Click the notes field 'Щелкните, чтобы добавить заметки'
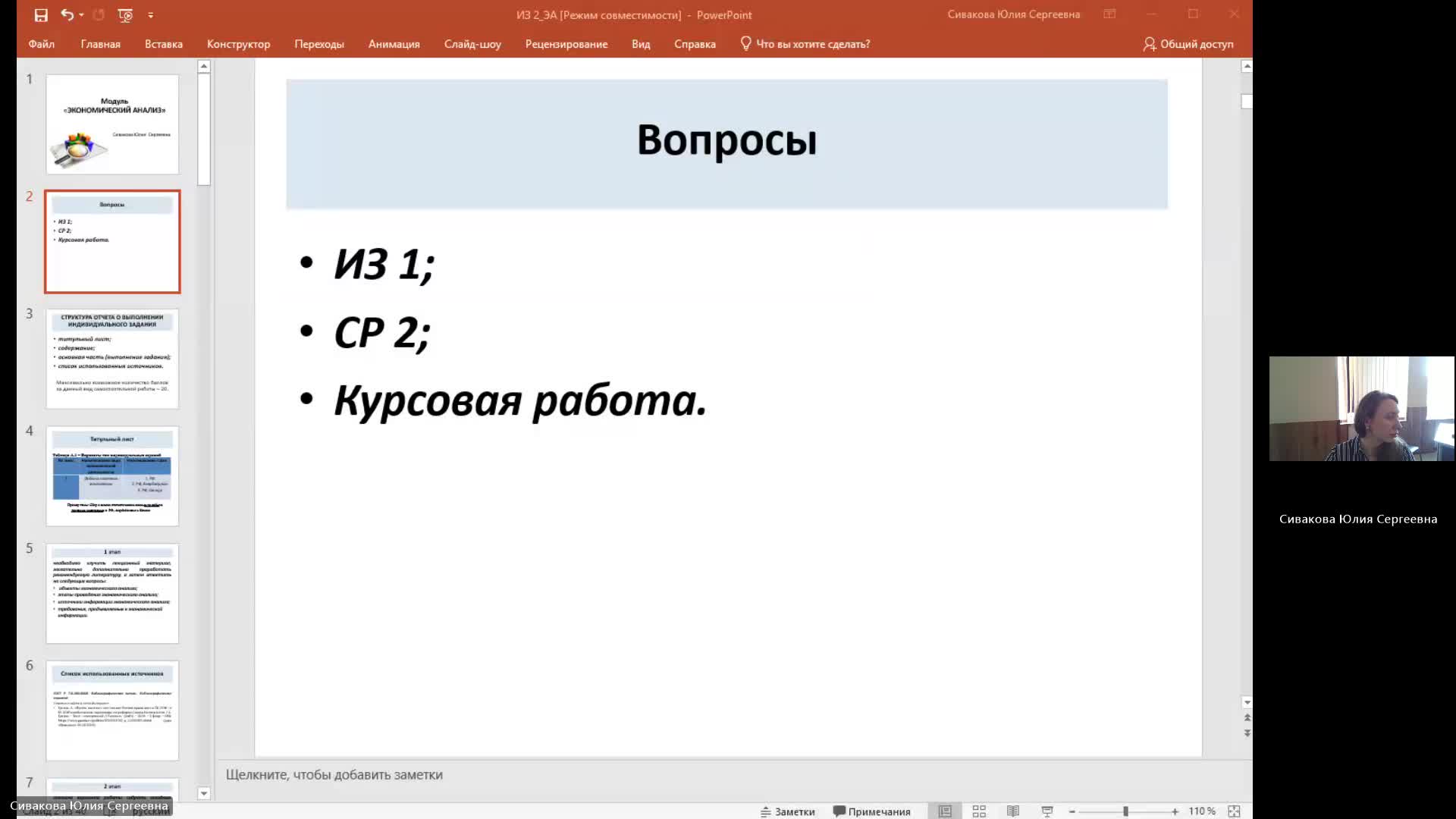The width and height of the screenshot is (1456, 819). tap(334, 774)
